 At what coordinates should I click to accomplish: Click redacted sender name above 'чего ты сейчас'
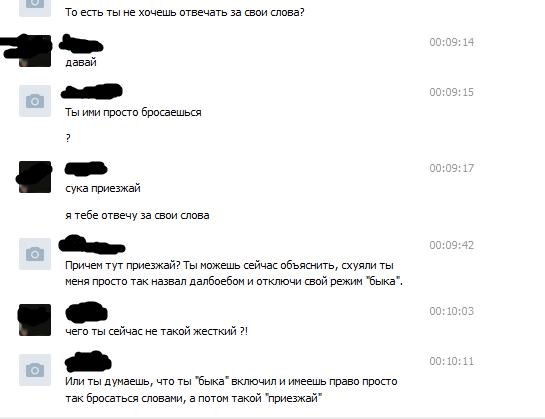pos(86,312)
